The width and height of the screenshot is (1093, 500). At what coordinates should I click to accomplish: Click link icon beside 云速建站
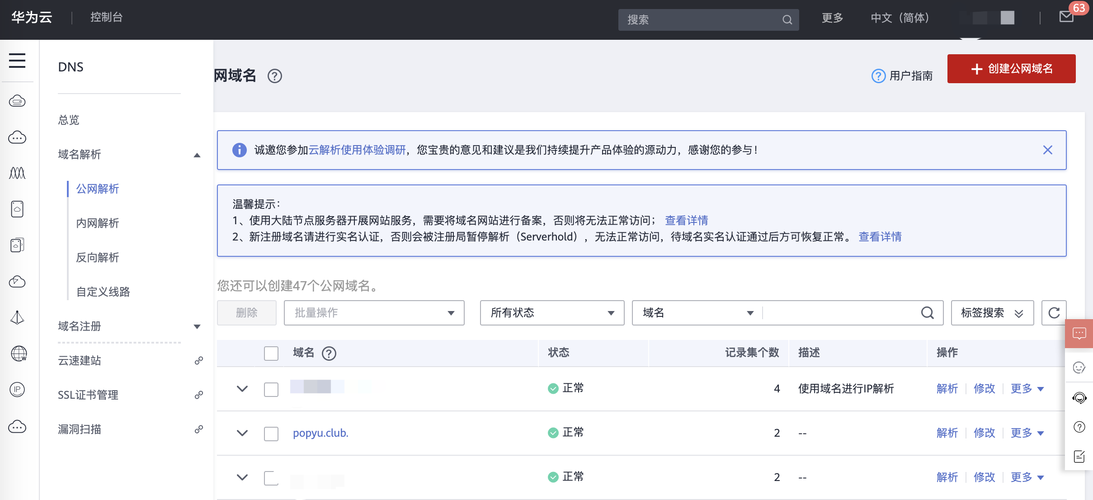pyautogui.click(x=198, y=361)
